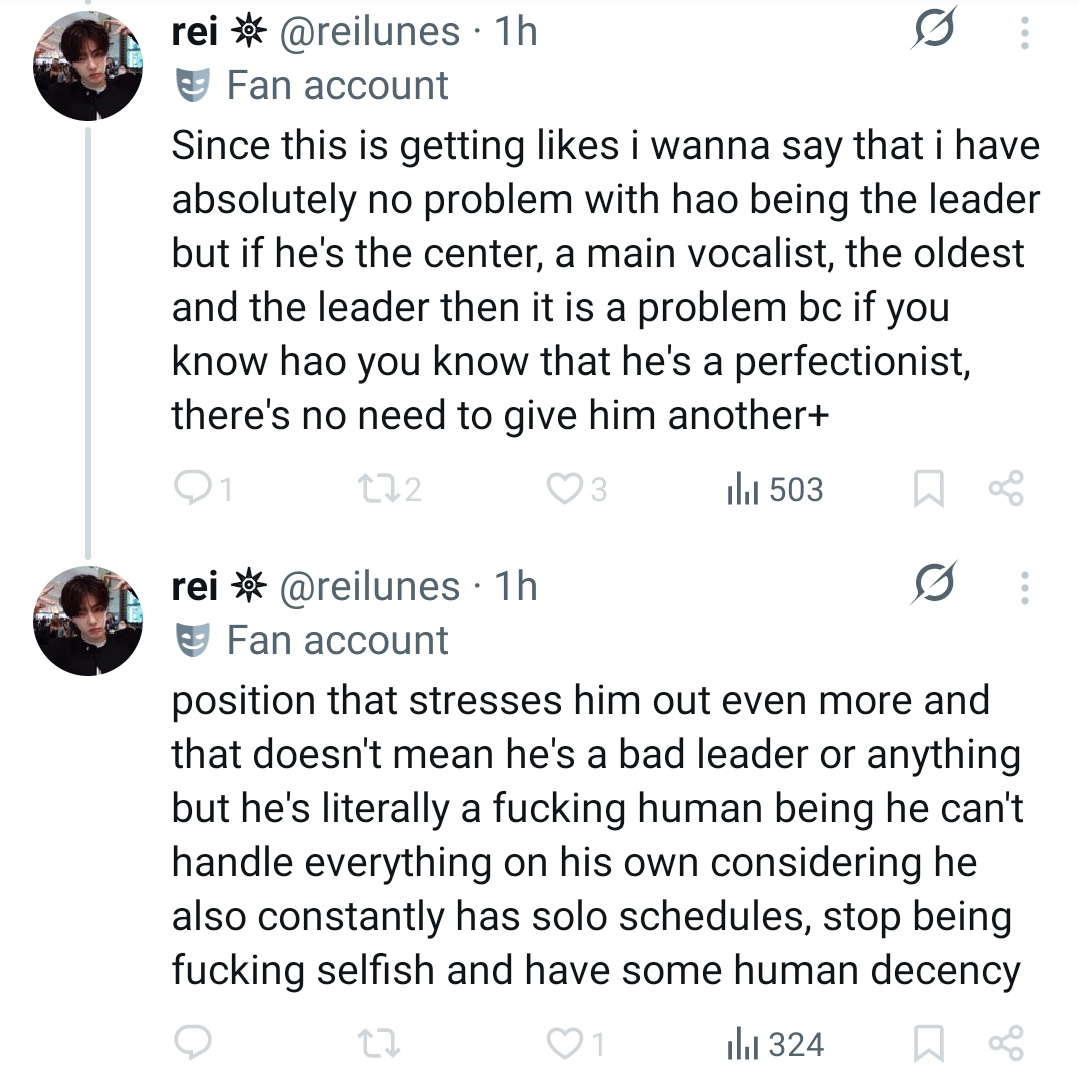Screen dimensions: 1079x1083
Task: Click the slashed circle icon on second tweet
Action: [x=933, y=584]
